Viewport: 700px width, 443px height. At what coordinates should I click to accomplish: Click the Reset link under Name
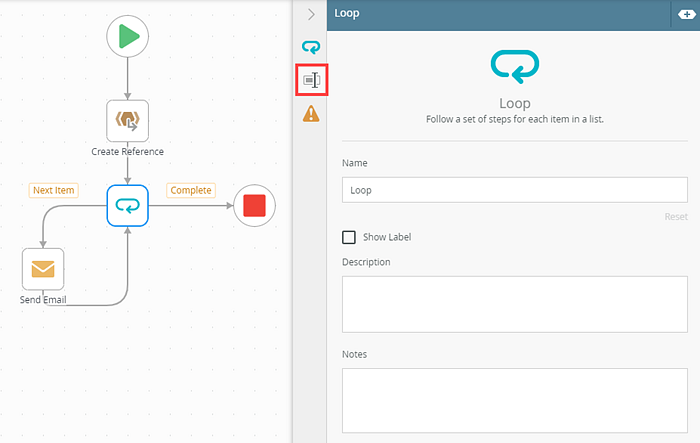click(675, 216)
